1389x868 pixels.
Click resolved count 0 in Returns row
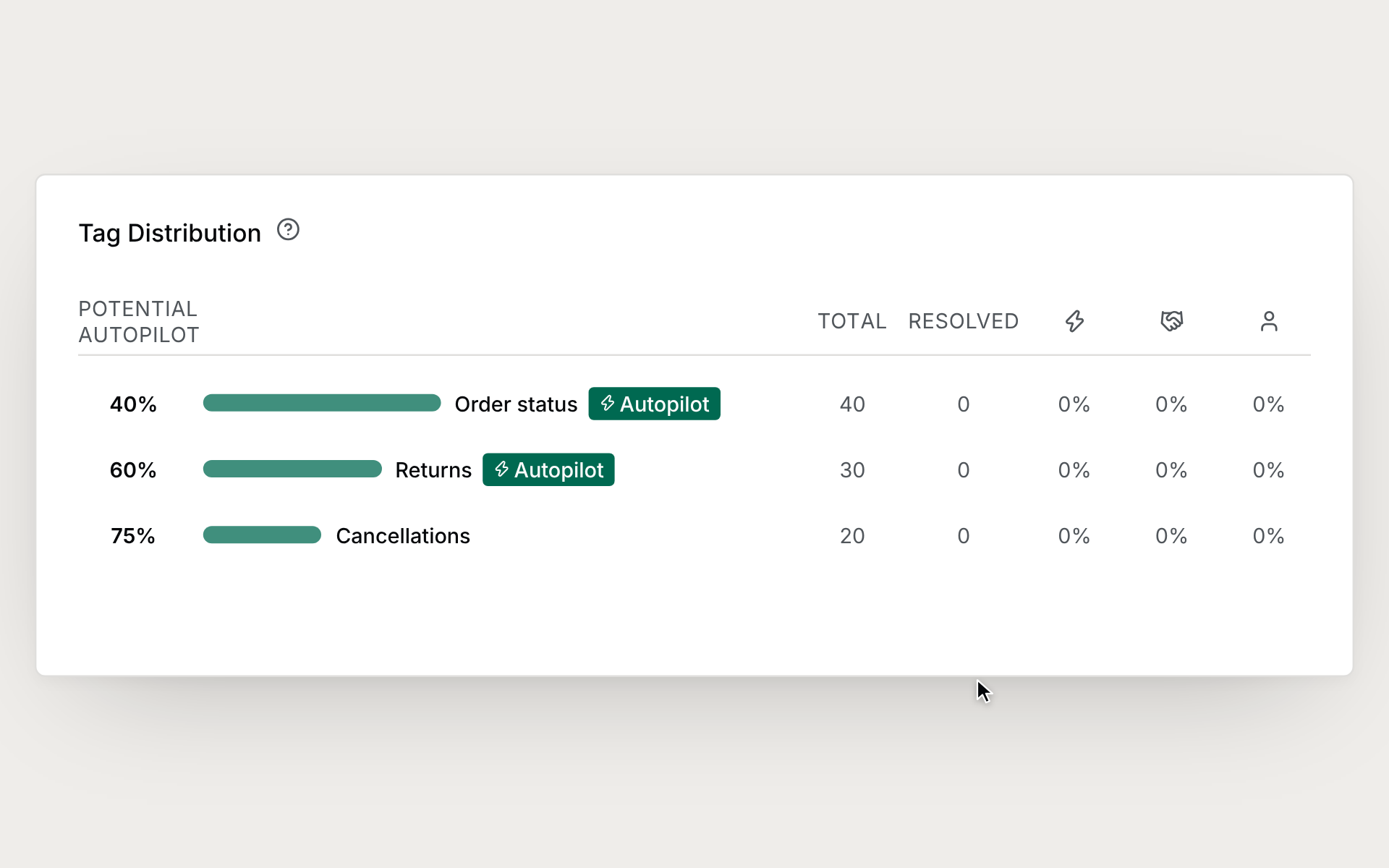[964, 470]
